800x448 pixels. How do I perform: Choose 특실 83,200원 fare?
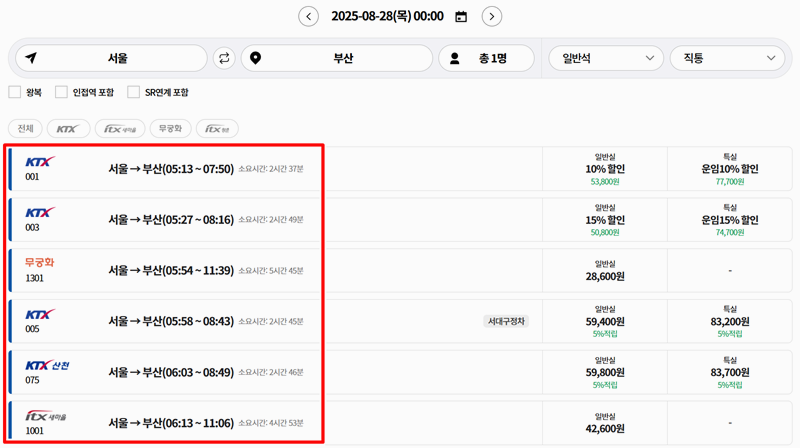pyautogui.click(x=730, y=321)
